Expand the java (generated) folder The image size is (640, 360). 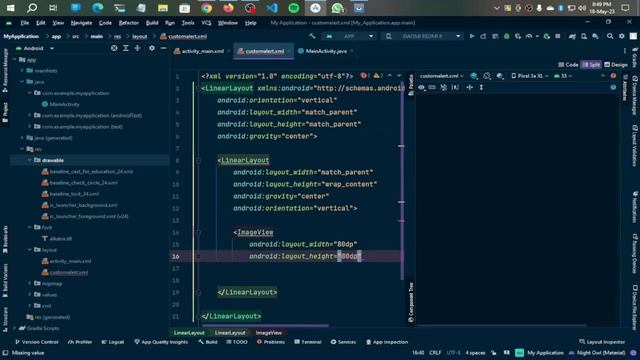[22, 138]
